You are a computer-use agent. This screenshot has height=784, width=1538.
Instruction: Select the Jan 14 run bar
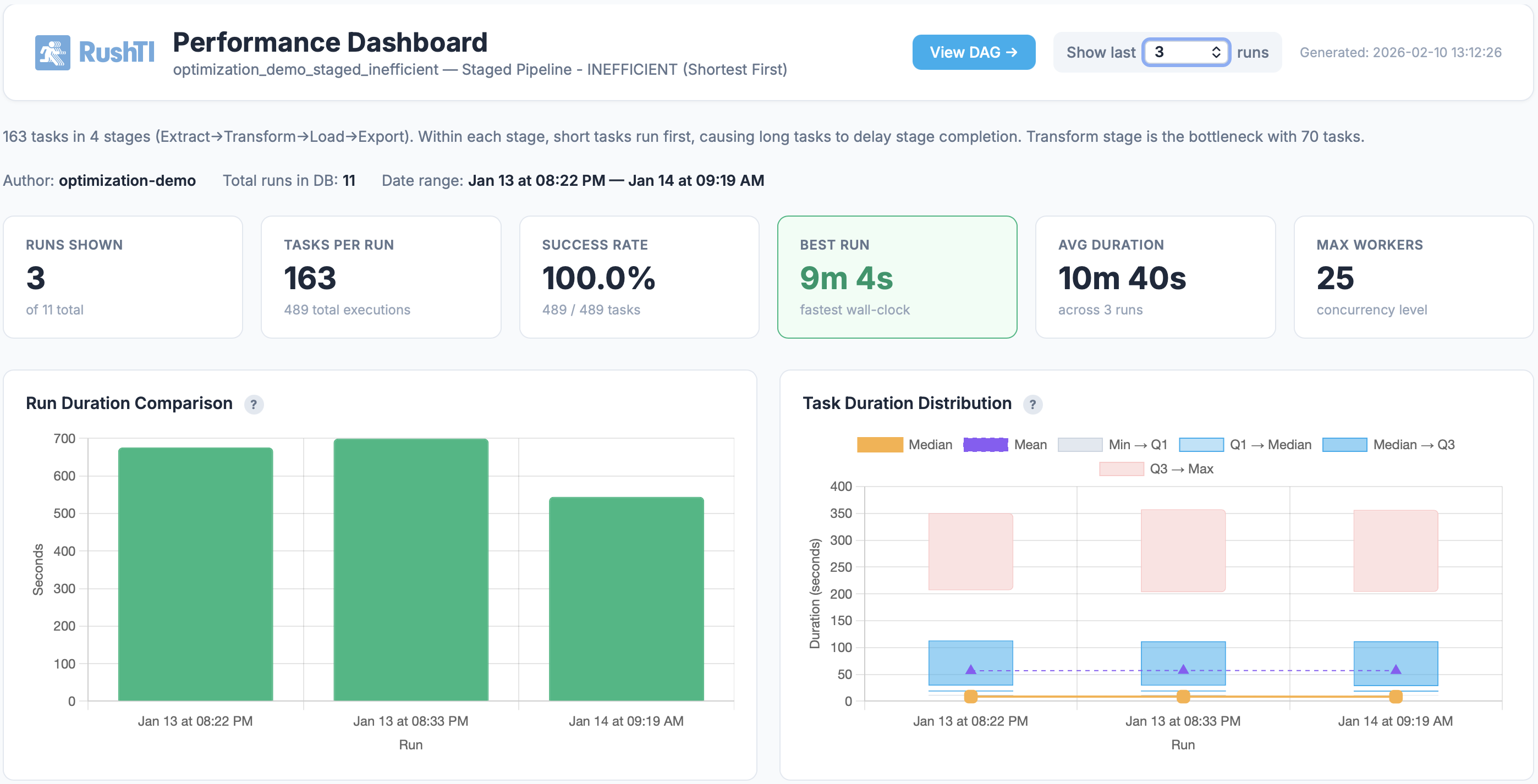tap(627, 597)
